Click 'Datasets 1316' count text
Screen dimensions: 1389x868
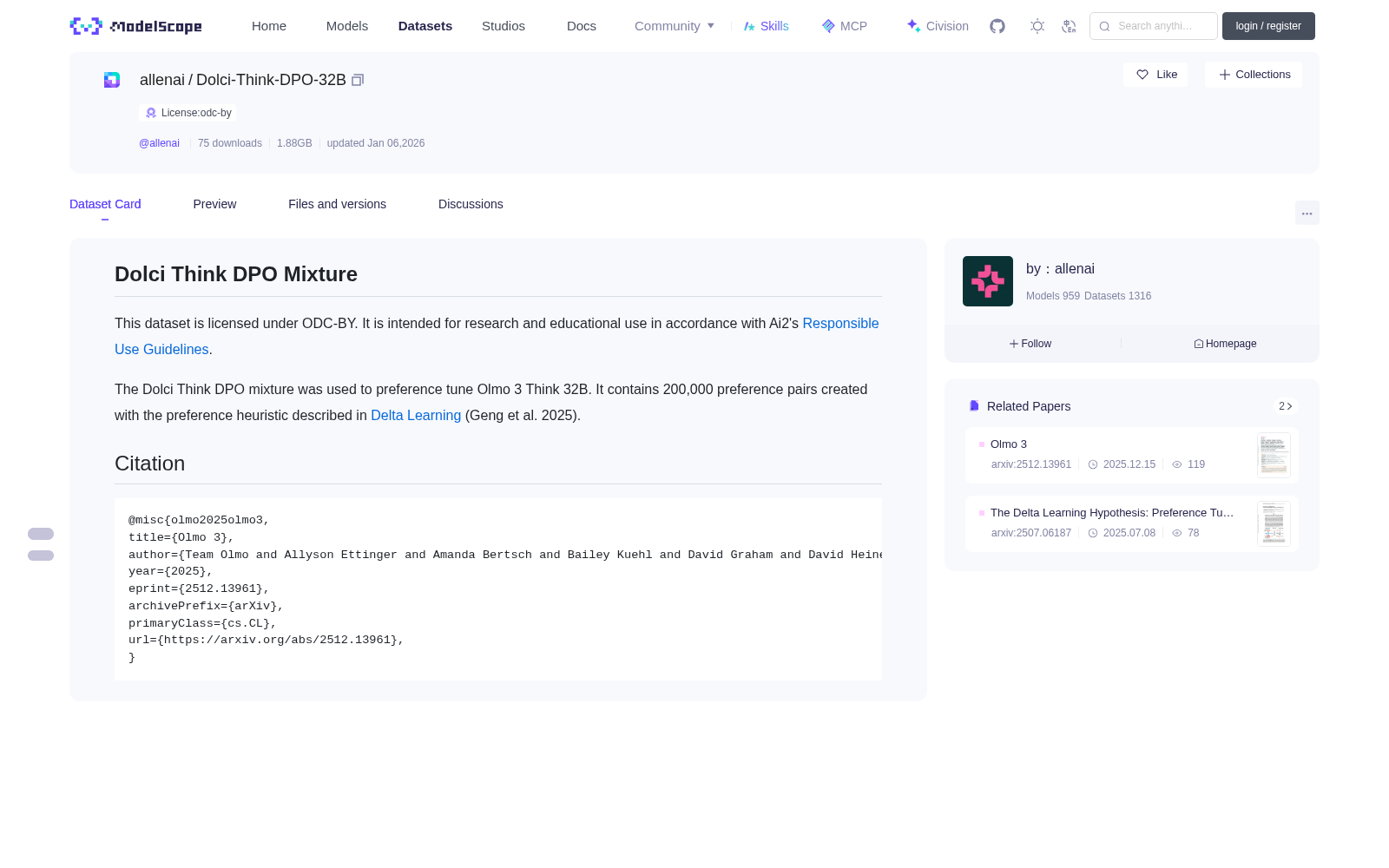[x=1118, y=296]
